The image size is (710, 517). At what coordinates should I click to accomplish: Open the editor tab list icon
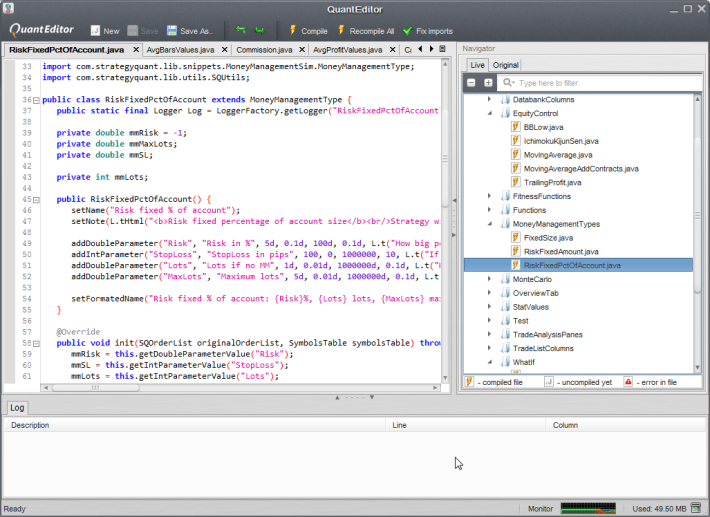coord(442,49)
